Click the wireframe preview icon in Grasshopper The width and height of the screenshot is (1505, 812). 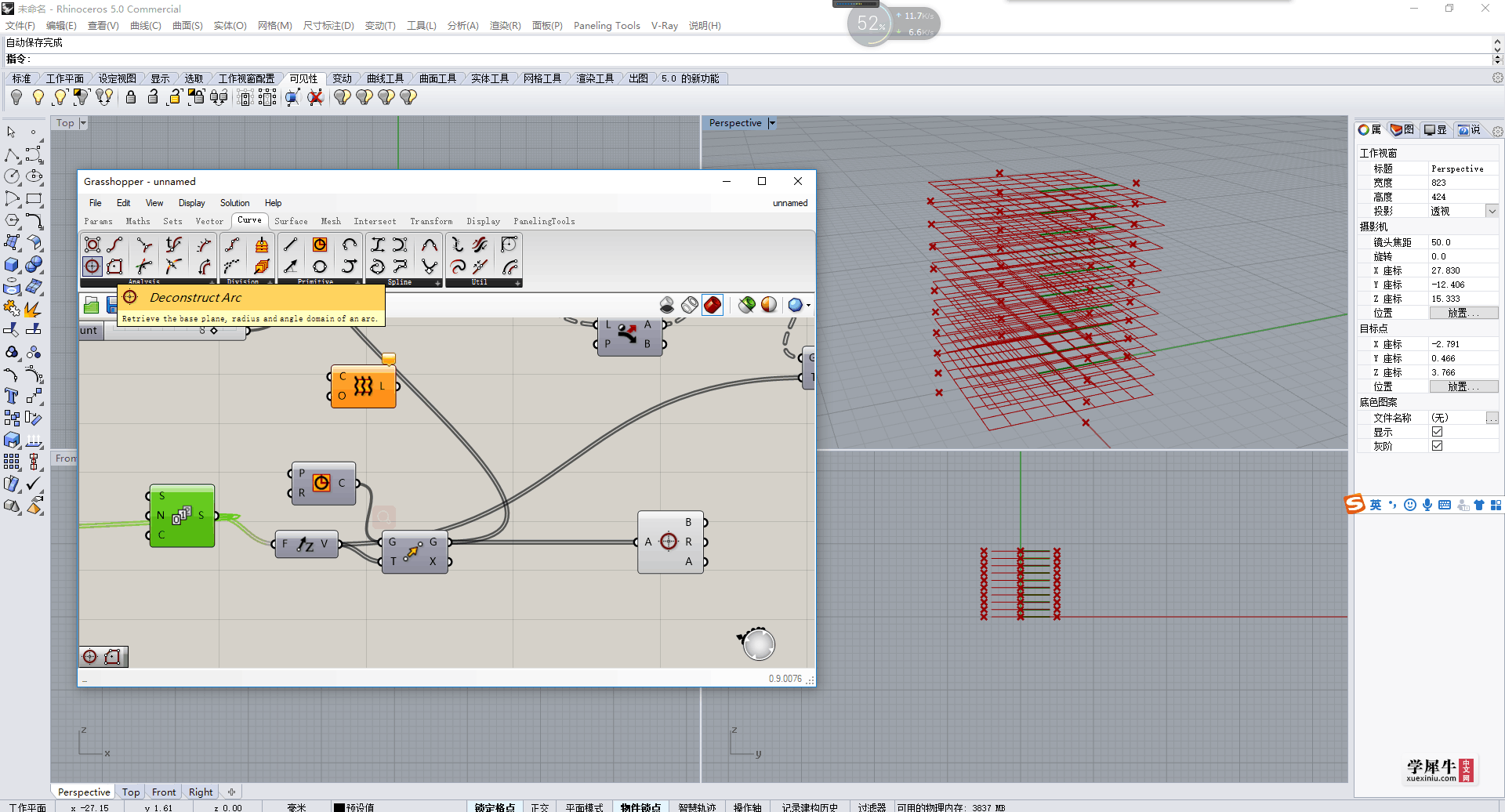pyautogui.click(x=690, y=305)
